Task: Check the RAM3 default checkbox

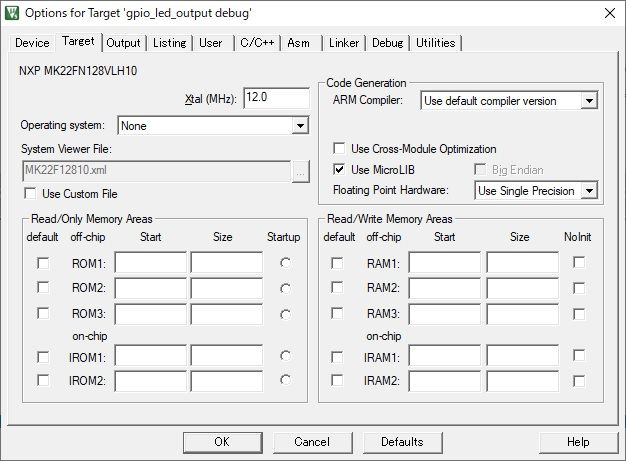Action: [x=337, y=313]
